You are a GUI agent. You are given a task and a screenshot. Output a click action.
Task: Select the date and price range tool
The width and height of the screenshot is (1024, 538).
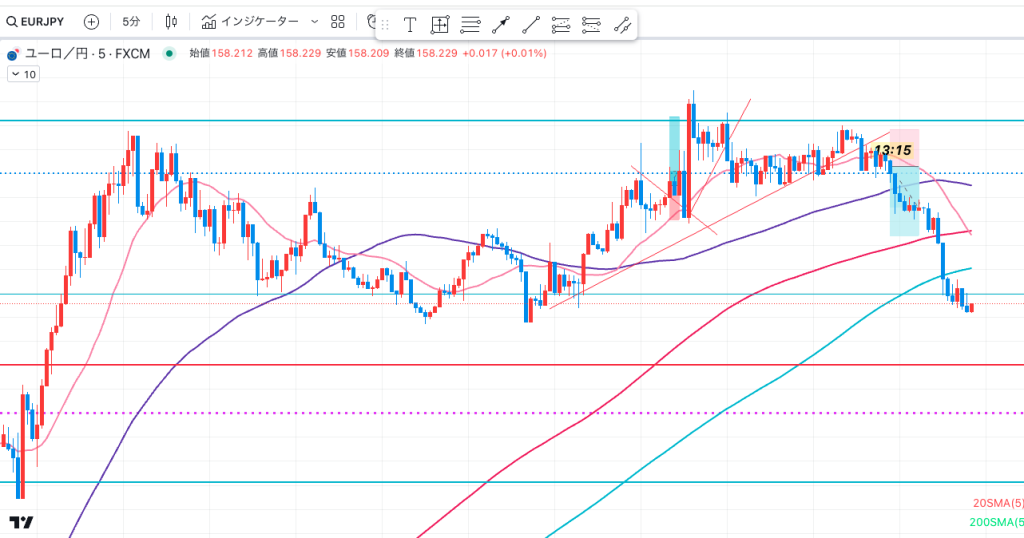(x=439, y=25)
